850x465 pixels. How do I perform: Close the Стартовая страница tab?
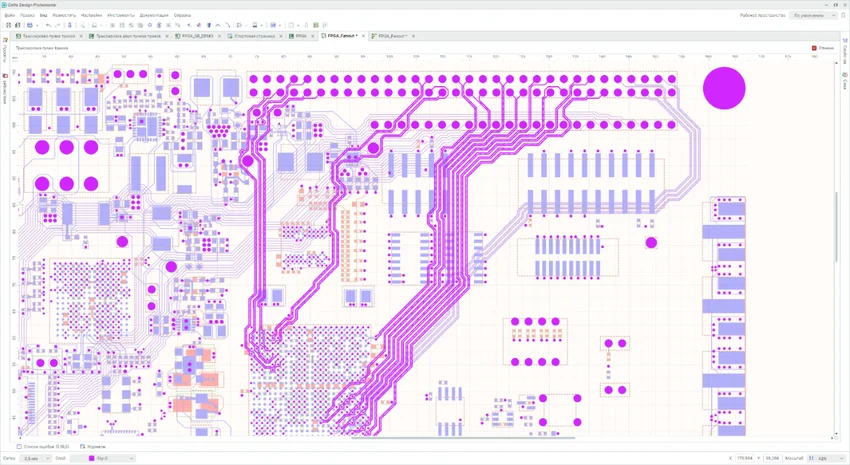281,36
